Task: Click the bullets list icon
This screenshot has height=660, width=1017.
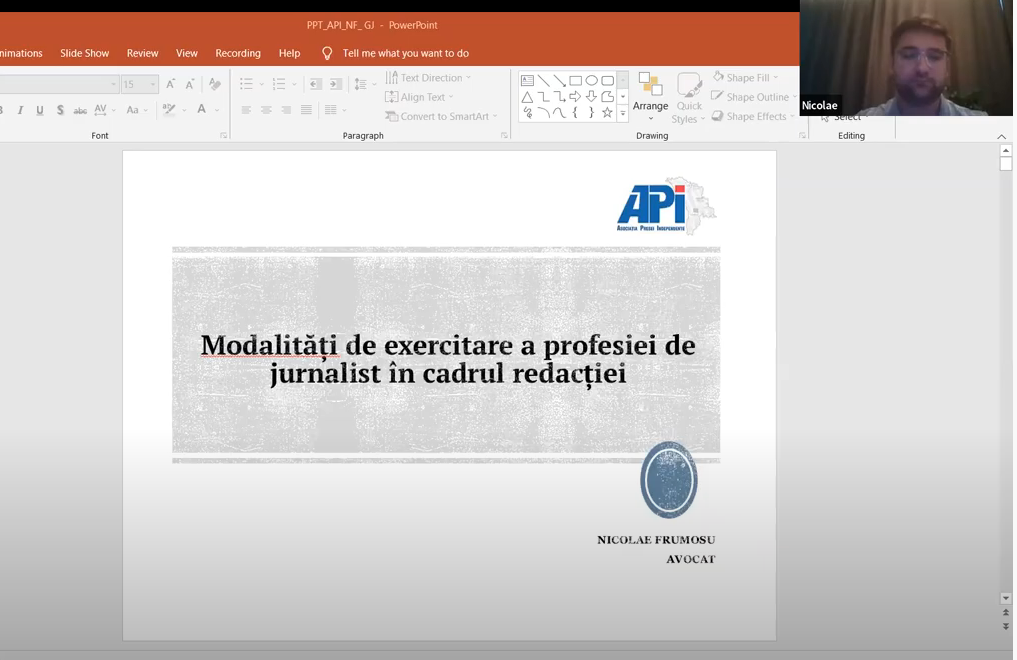Action: click(246, 85)
